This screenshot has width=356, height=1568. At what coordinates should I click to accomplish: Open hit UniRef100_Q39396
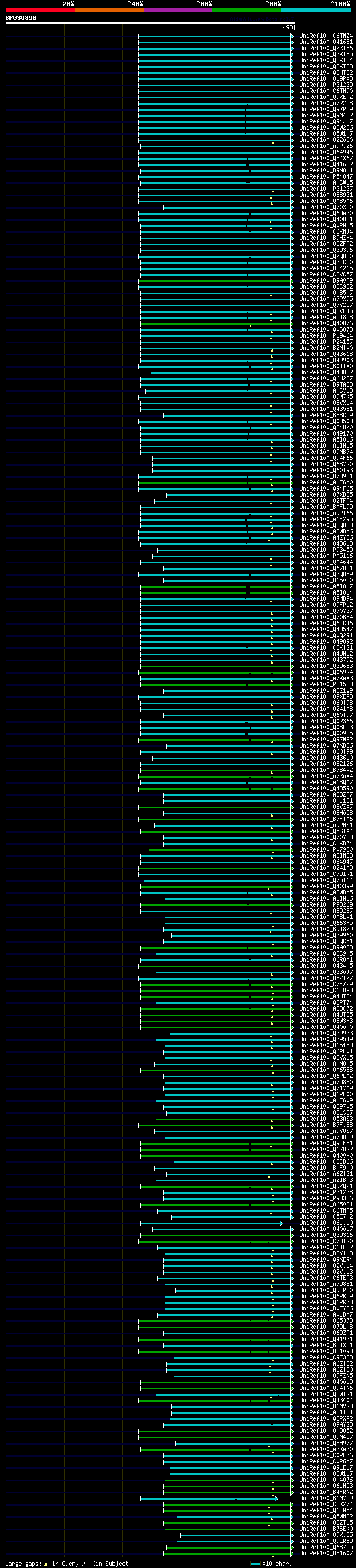pyautogui.click(x=326, y=250)
